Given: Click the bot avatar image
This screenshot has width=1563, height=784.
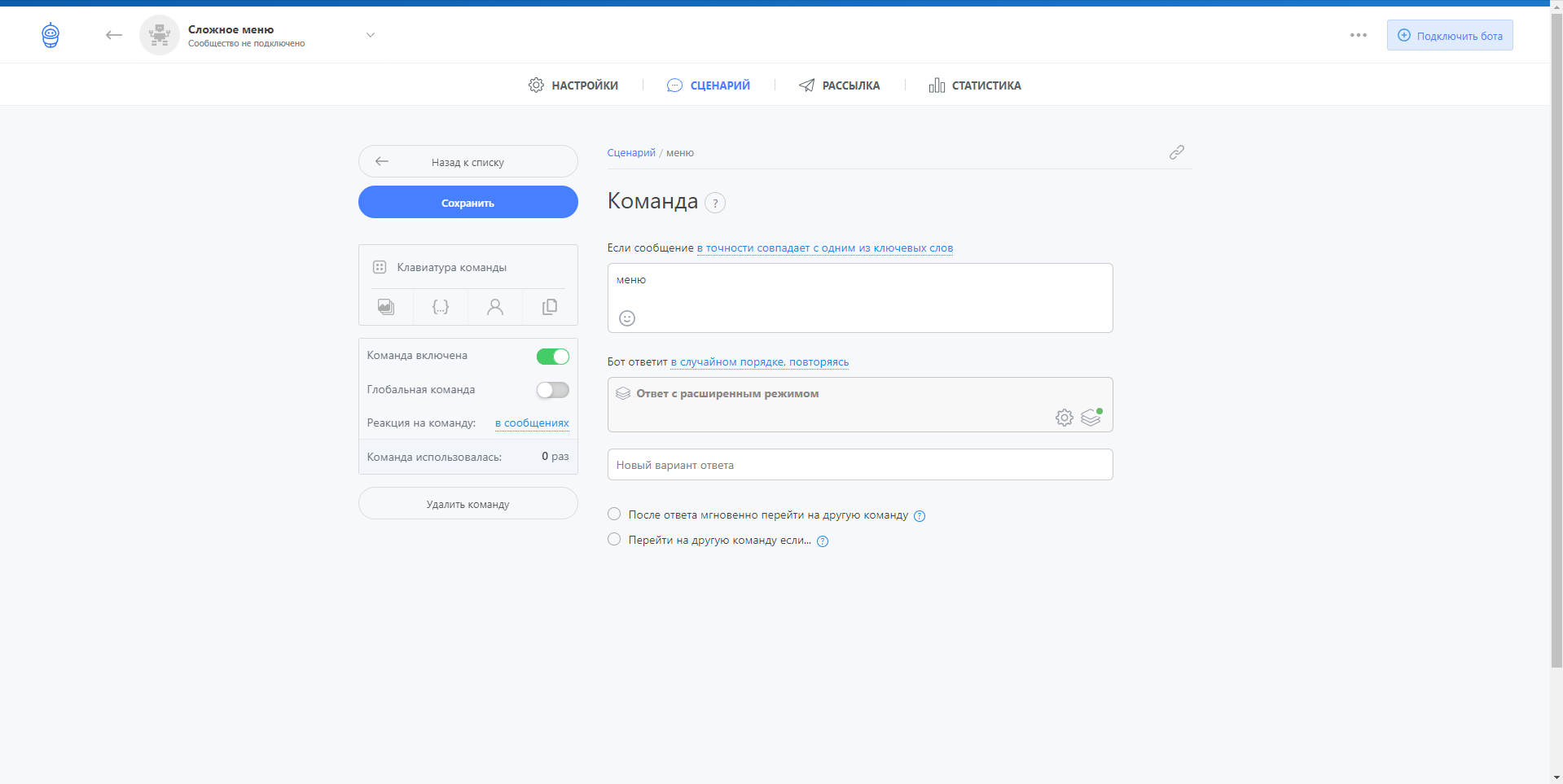Looking at the screenshot, I should click(160, 35).
